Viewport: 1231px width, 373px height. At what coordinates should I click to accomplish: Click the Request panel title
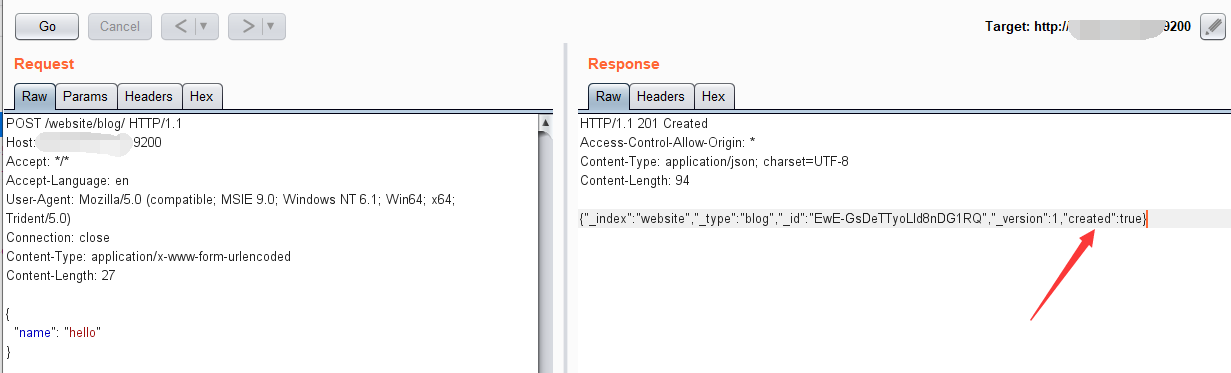pyautogui.click(x=44, y=64)
